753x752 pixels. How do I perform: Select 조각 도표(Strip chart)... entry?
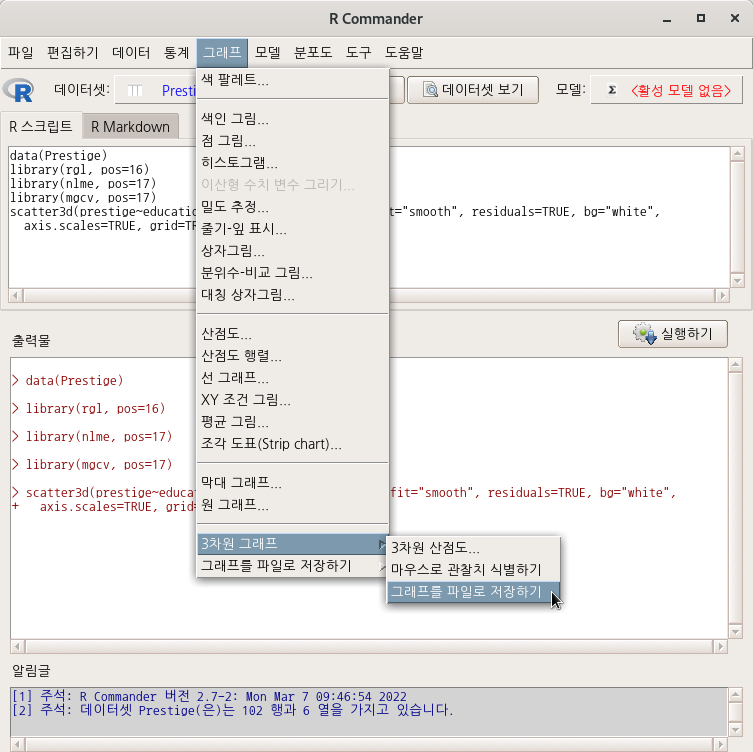tap(292, 444)
